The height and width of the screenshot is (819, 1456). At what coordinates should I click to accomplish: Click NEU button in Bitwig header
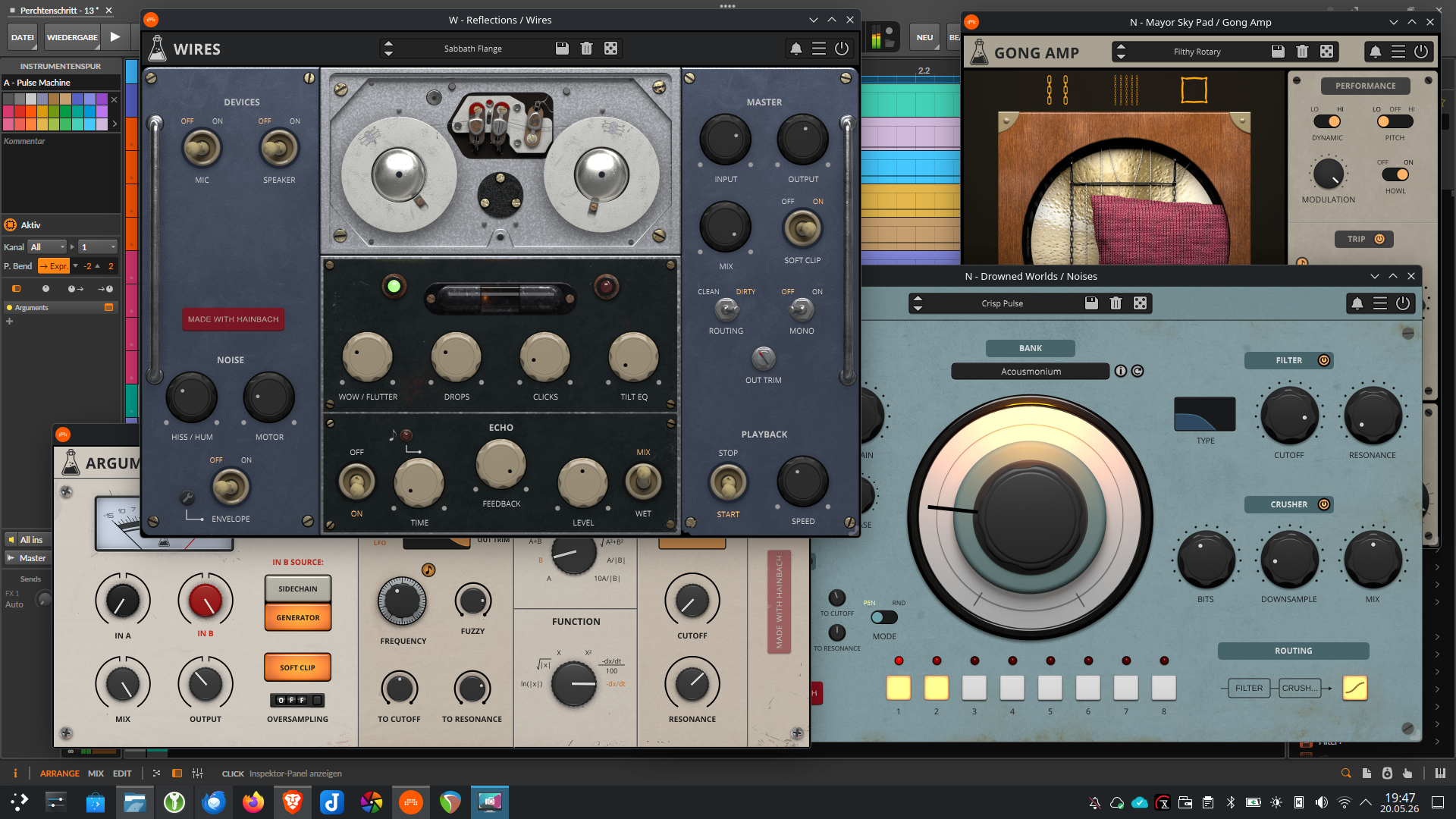click(924, 37)
